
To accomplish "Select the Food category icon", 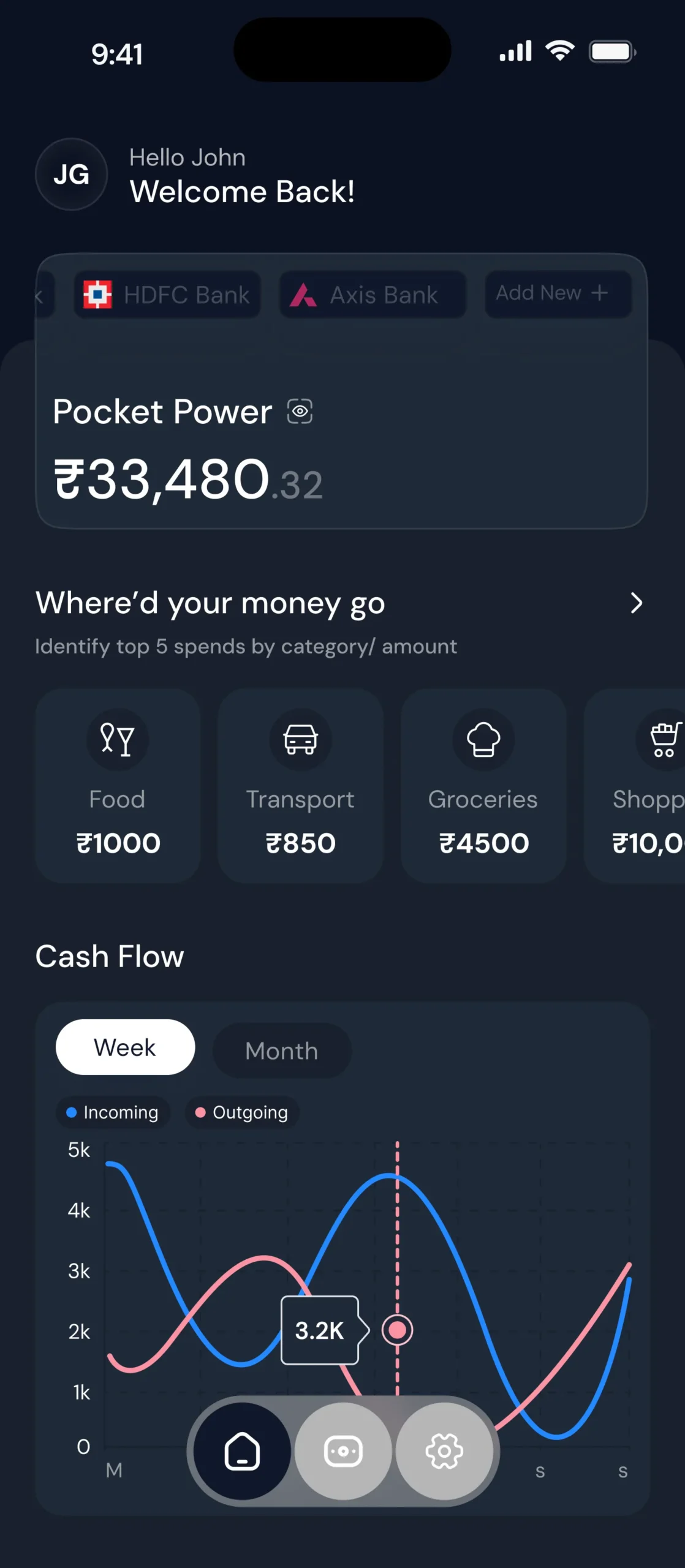I will (x=118, y=740).
